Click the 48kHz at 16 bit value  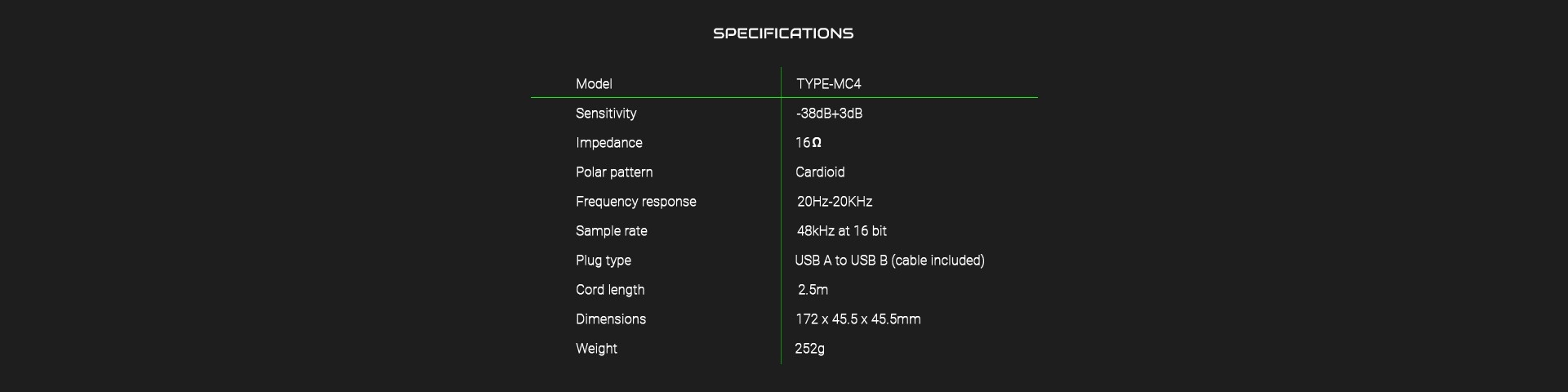coord(842,231)
